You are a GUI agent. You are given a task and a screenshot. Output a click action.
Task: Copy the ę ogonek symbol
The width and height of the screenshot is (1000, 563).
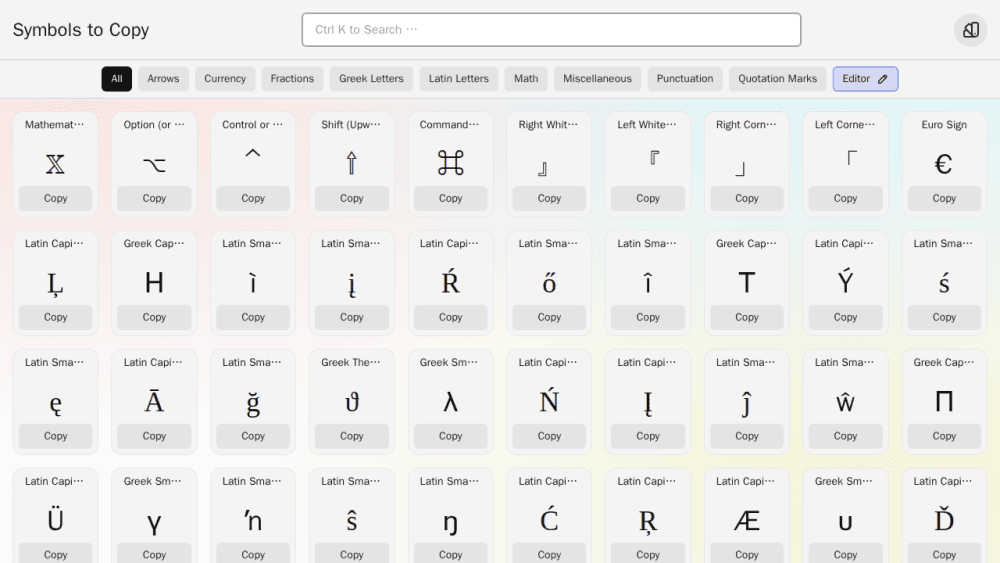pyautogui.click(x=55, y=436)
